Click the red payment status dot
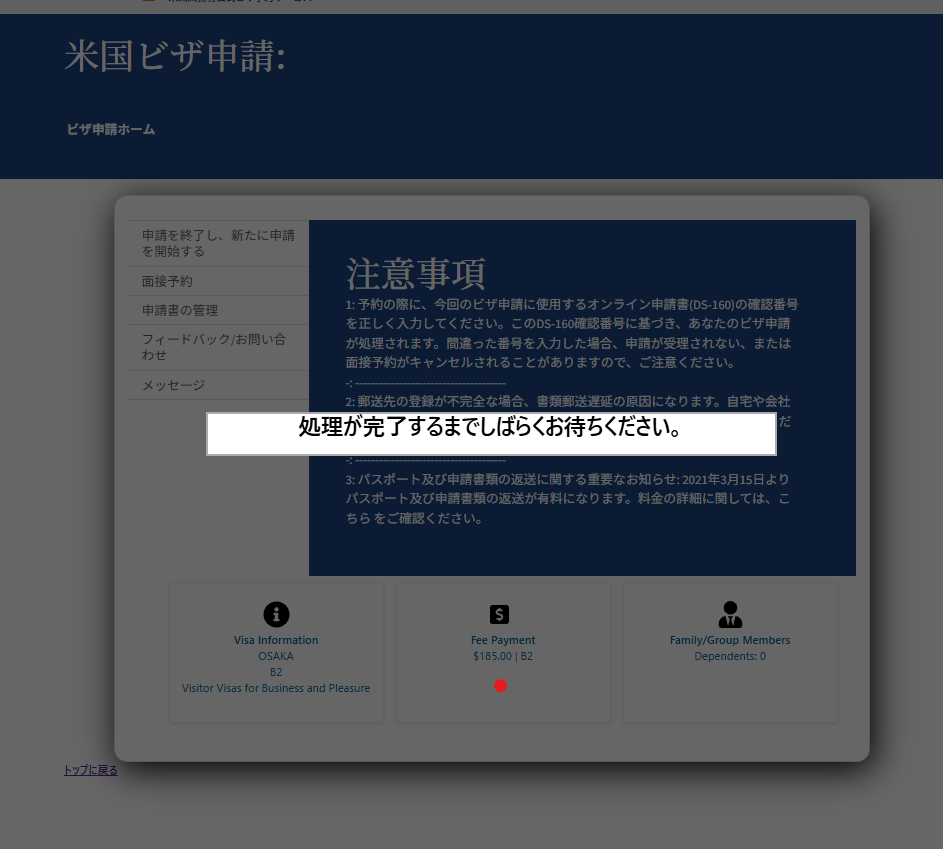This screenshot has height=849, width=943. click(501, 686)
